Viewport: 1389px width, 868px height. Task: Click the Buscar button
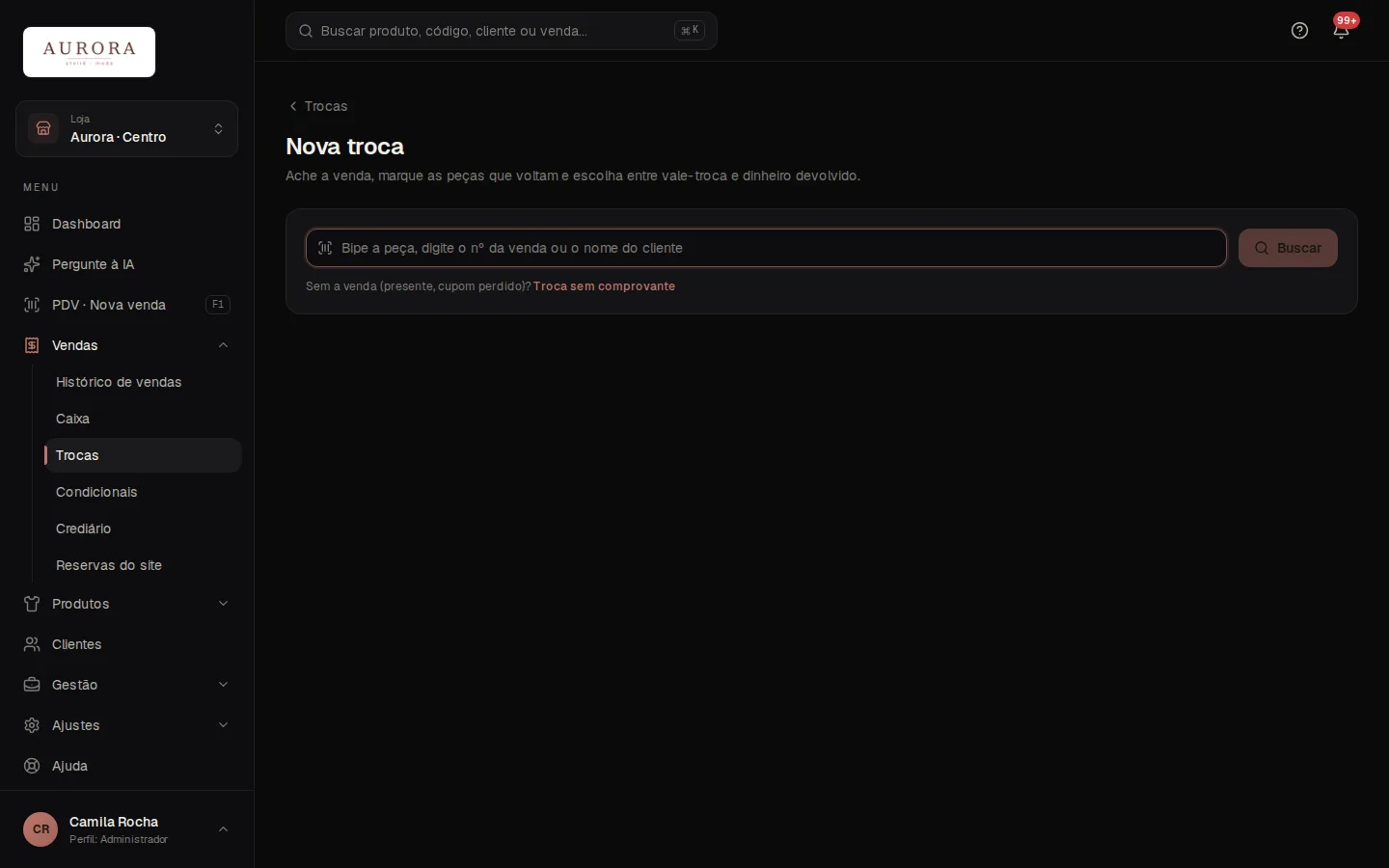1288,248
